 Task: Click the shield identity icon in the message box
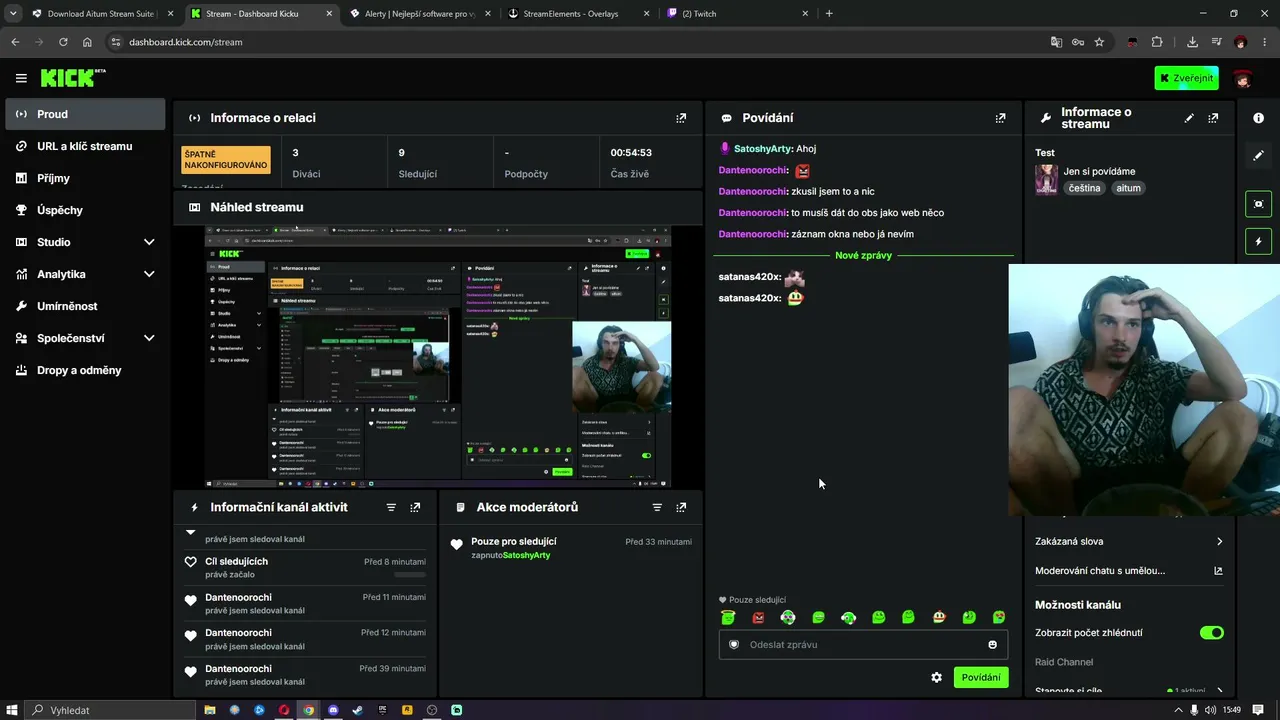click(734, 645)
